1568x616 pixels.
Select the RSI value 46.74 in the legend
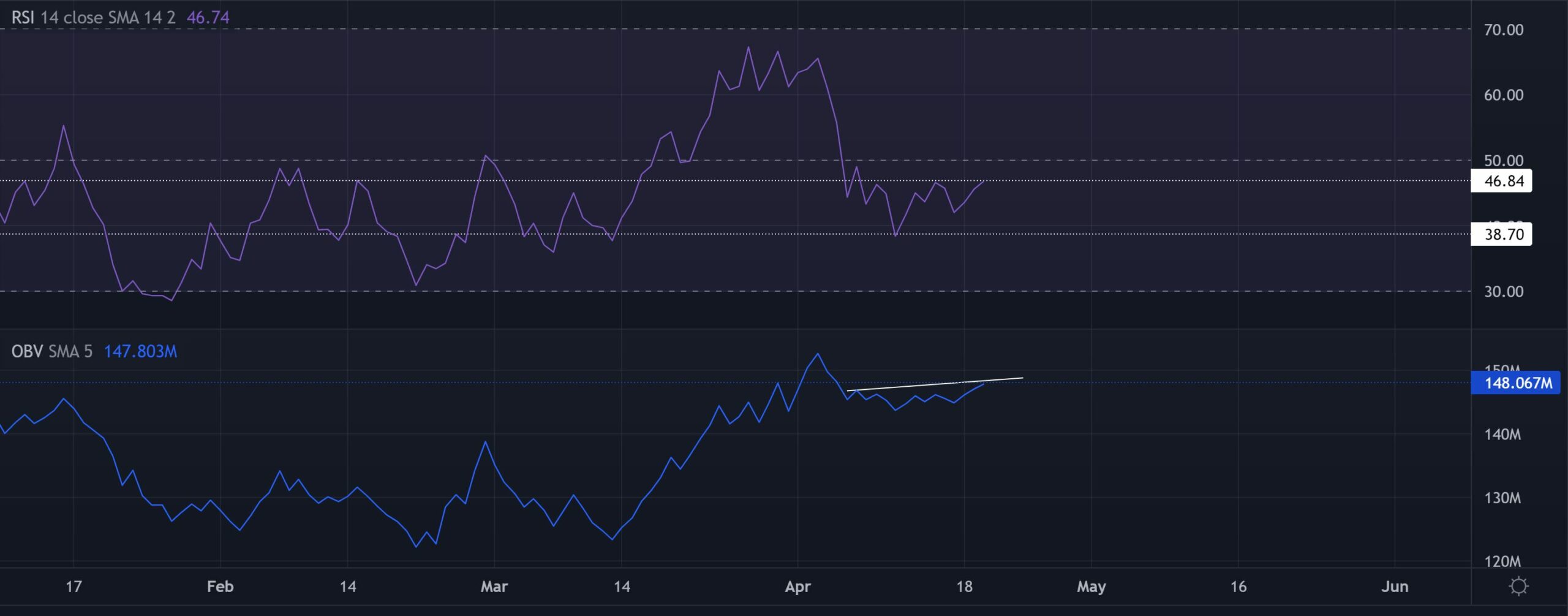coord(208,18)
